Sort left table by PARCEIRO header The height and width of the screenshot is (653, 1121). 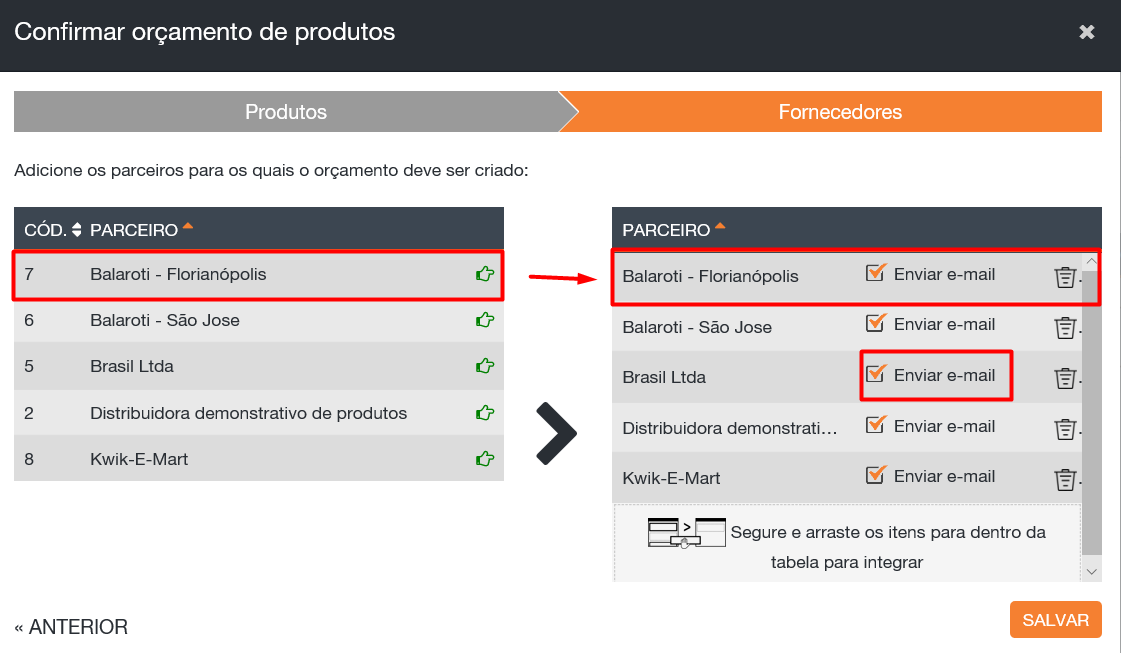[x=134, y=230]
